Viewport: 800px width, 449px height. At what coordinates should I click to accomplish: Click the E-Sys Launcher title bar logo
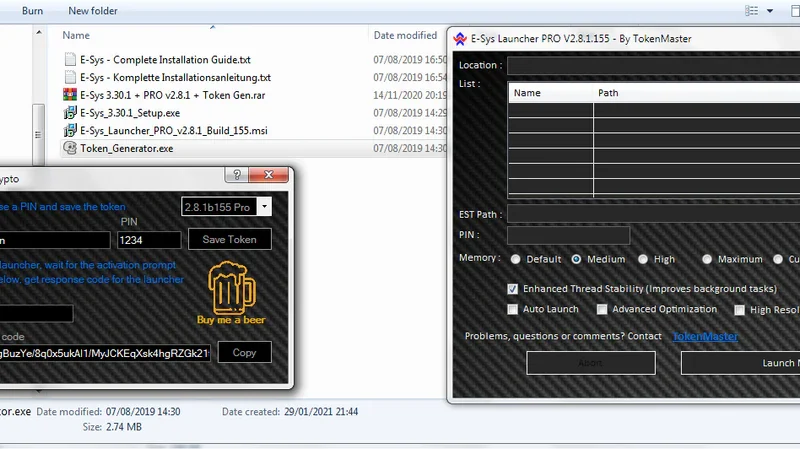pos(460,39)
